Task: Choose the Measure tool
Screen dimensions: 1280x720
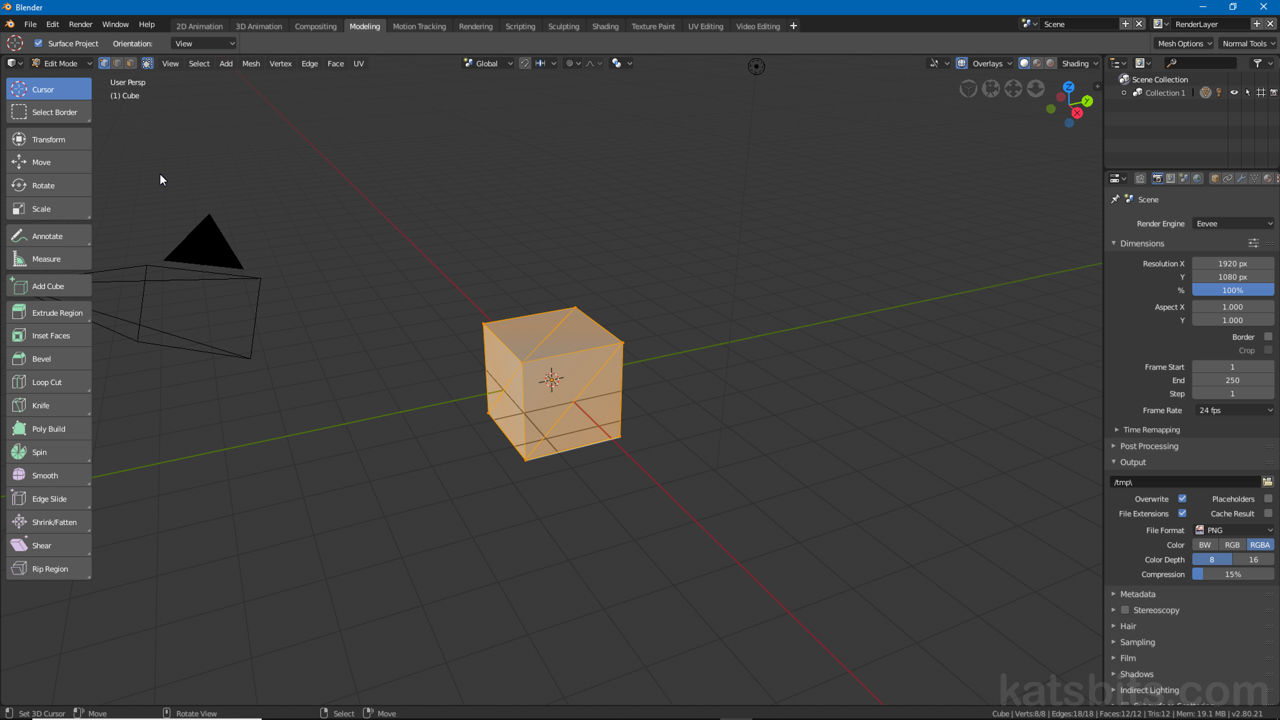Action: pyautogui.click(x=48, y=259)
